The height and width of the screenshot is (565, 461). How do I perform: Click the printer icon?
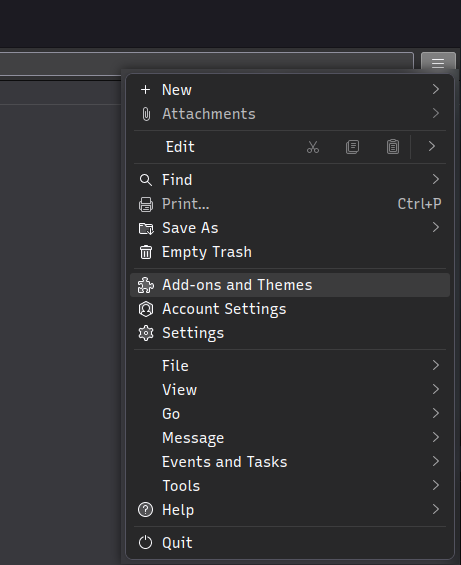(146, 204)
